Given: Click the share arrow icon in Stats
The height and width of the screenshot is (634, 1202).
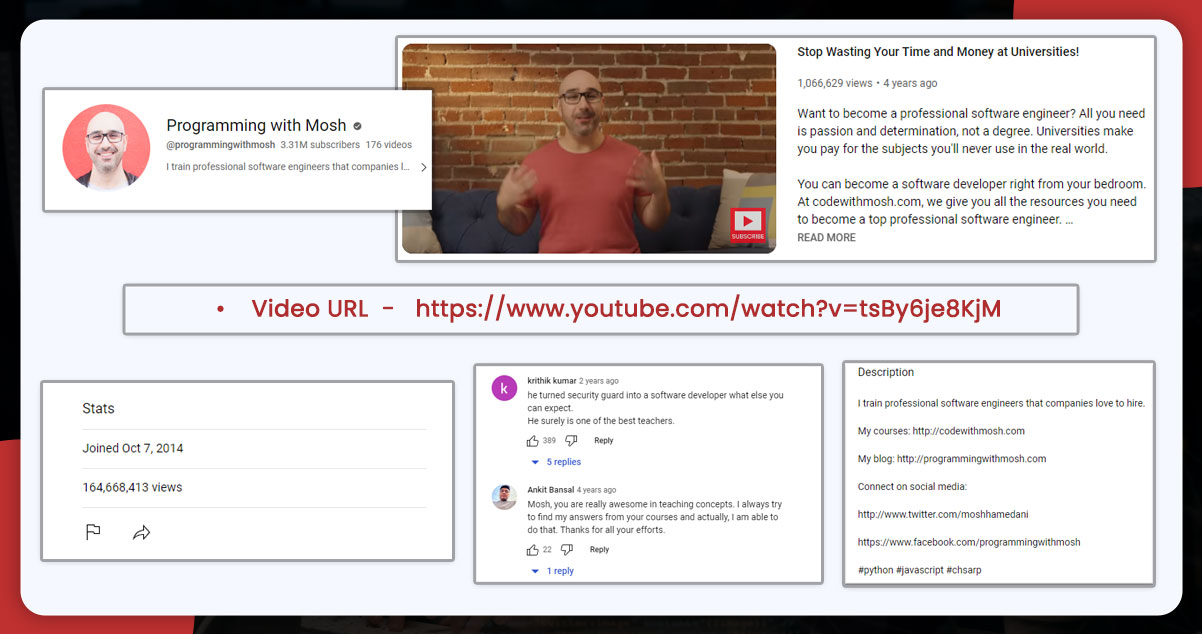Looking at the screenshot, I should click(x=141, y=532).
